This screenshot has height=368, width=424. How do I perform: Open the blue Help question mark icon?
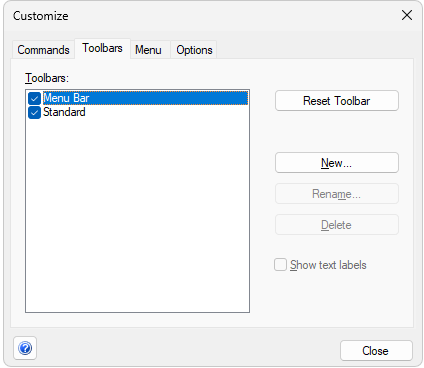(x=25, y=348)
